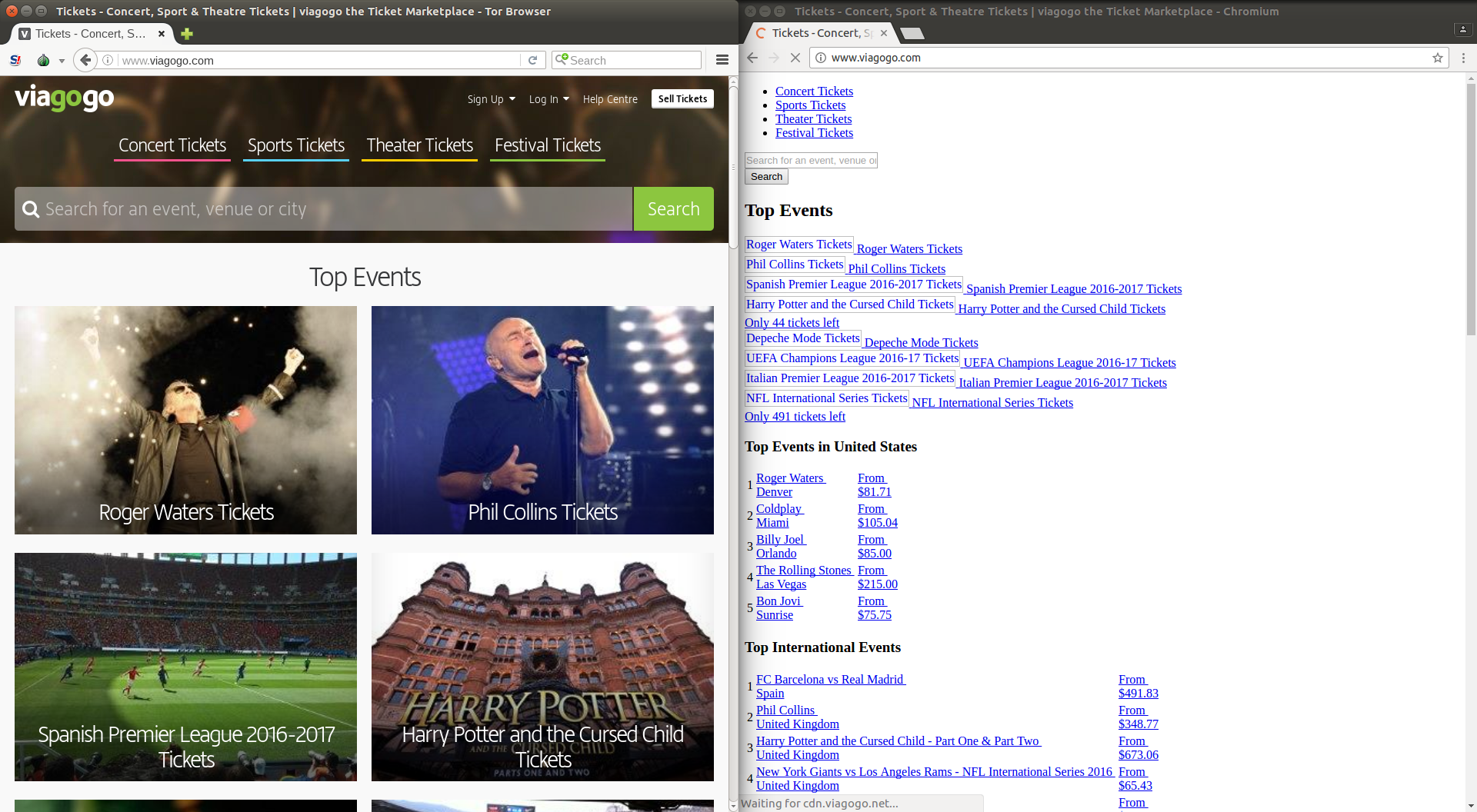Image resolution: width=1477 pixels, height=812 pixels.
Task: Open Chromium's three-dot menu
Action: point(1464,58)
